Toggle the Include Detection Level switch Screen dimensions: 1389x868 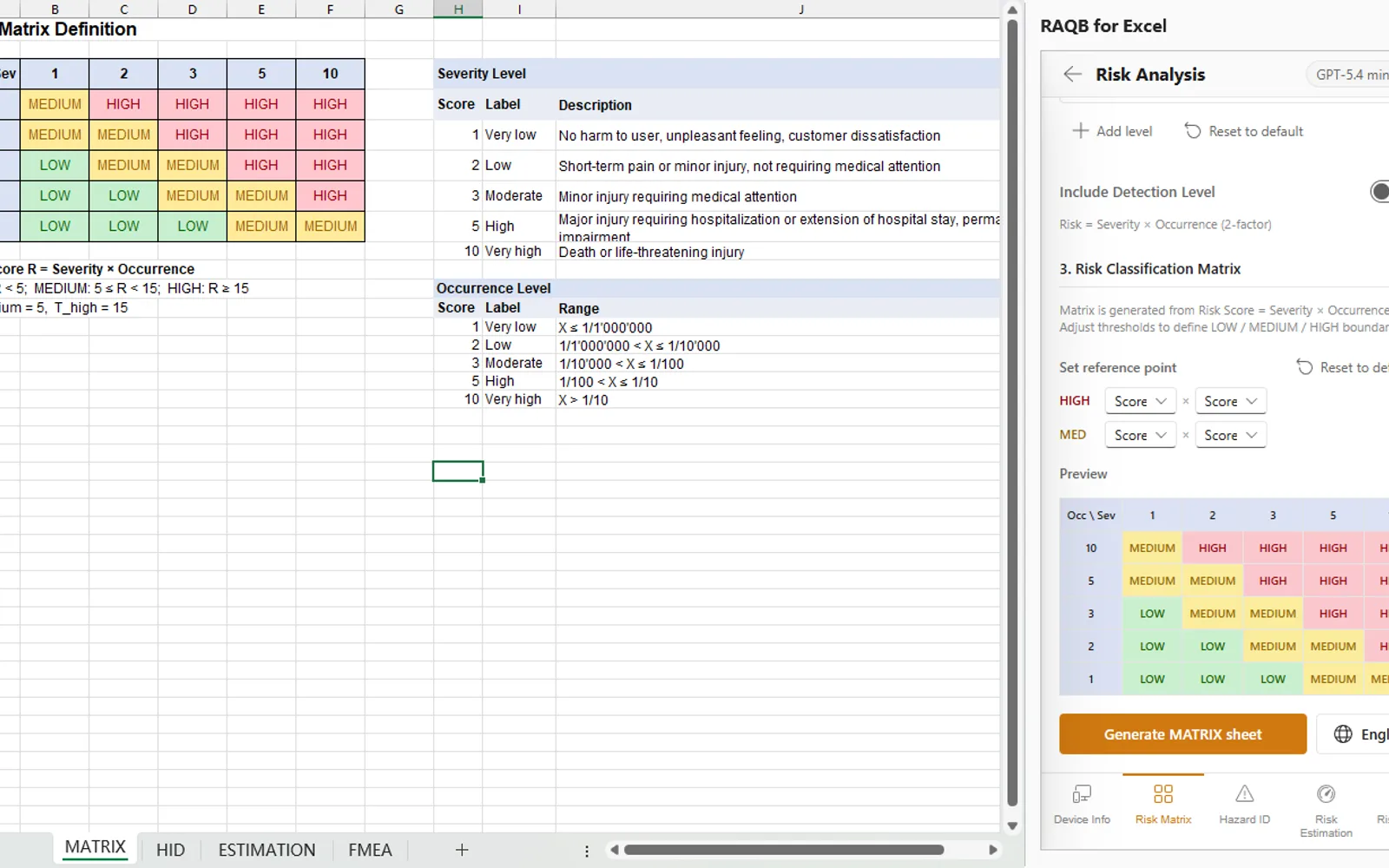point(1379,192)
